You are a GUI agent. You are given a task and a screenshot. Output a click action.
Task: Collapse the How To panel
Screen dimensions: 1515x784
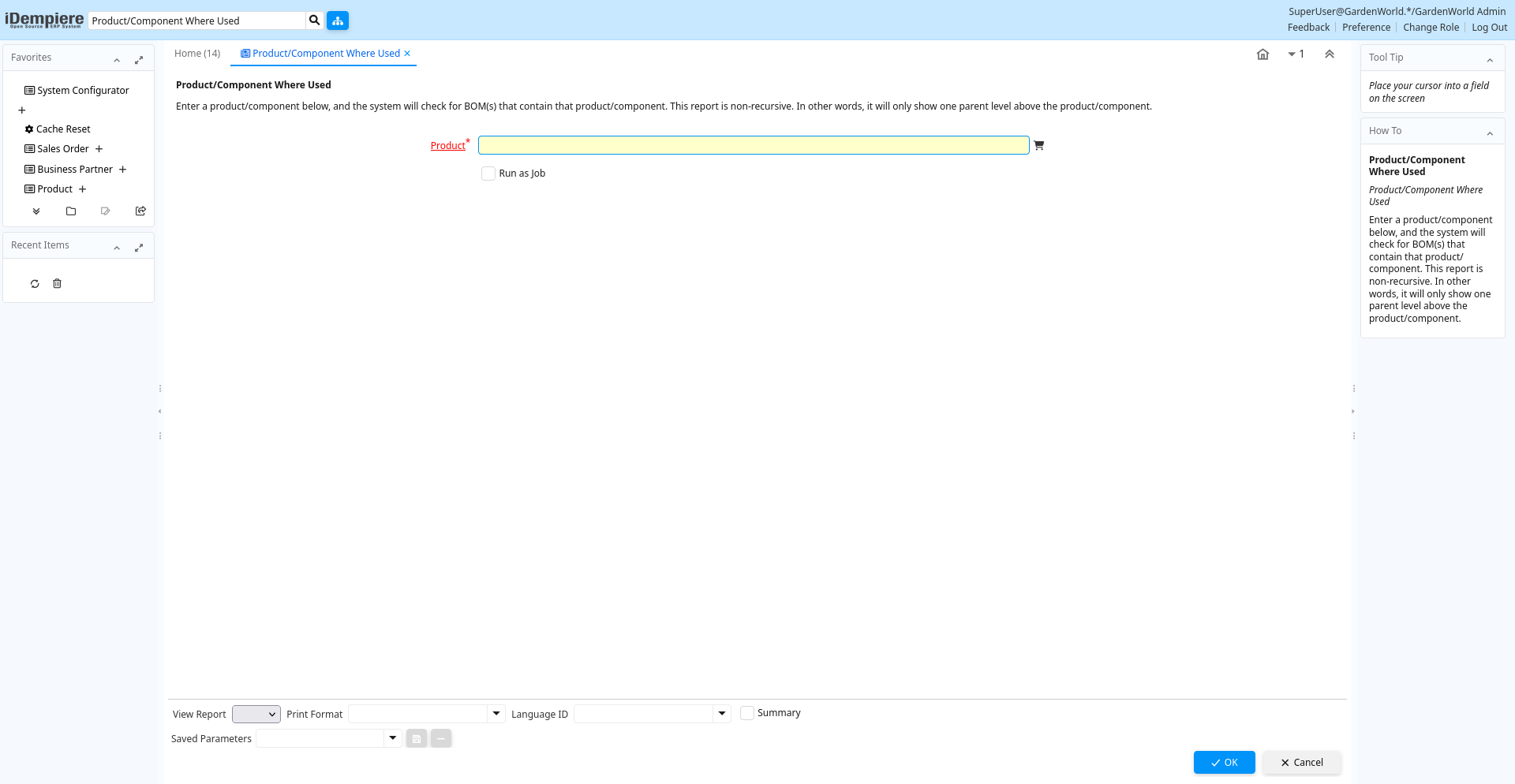pyautogui.click(x=1490, y=133)
